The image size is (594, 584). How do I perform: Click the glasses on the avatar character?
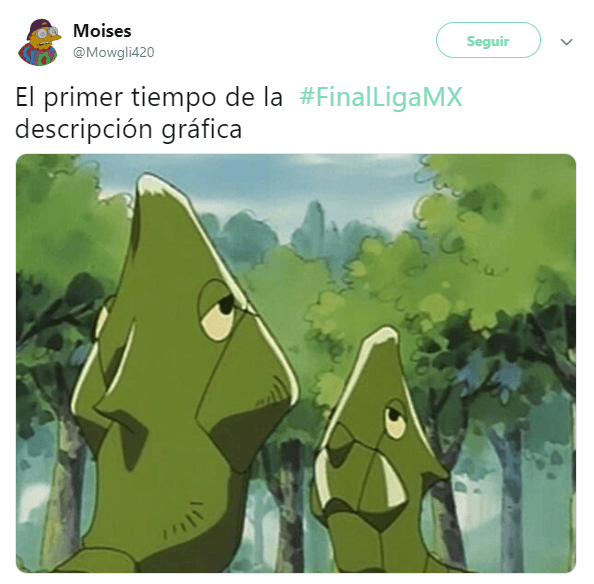[x=47, y=33]
